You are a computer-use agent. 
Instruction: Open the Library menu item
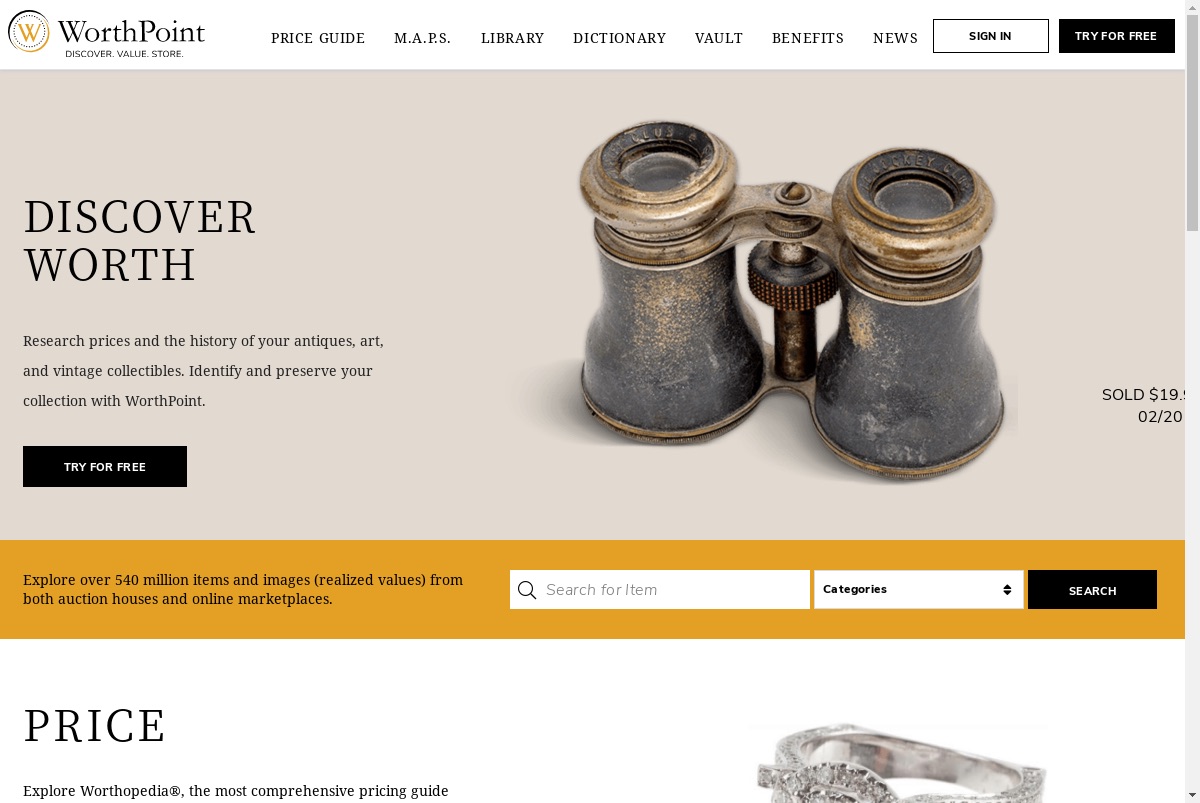512,38
